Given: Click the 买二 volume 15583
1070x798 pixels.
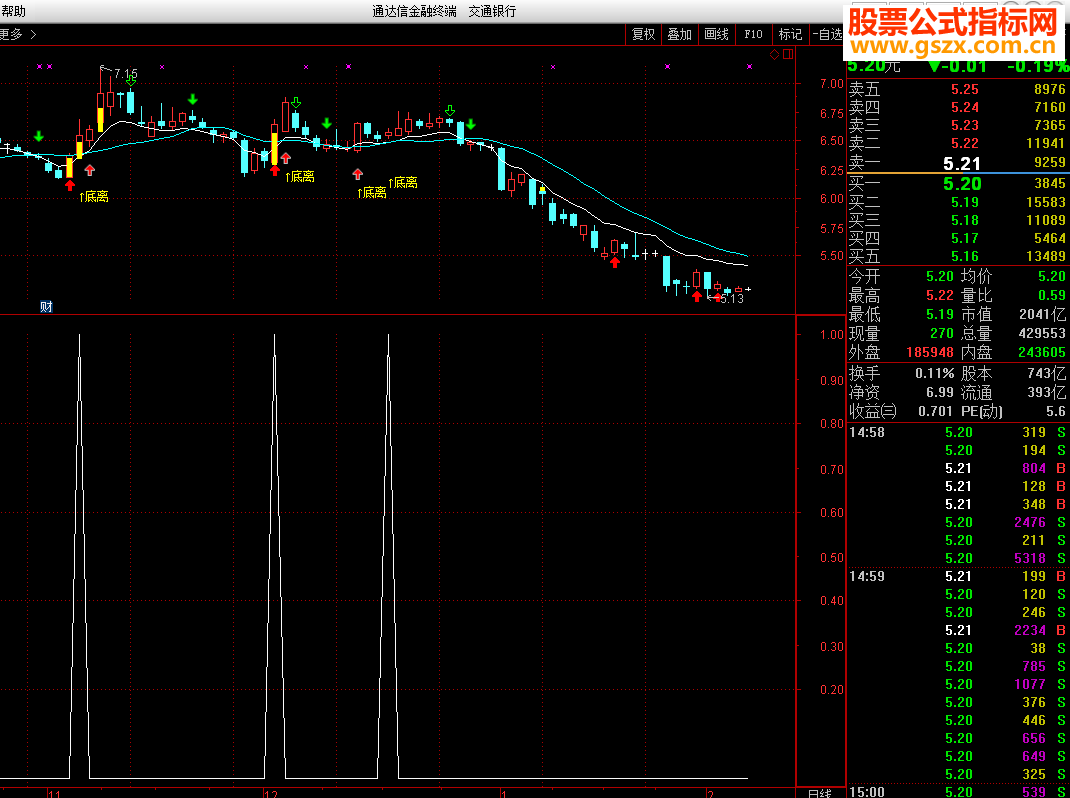Looking at the screenshot, I should coord(1045,202).
